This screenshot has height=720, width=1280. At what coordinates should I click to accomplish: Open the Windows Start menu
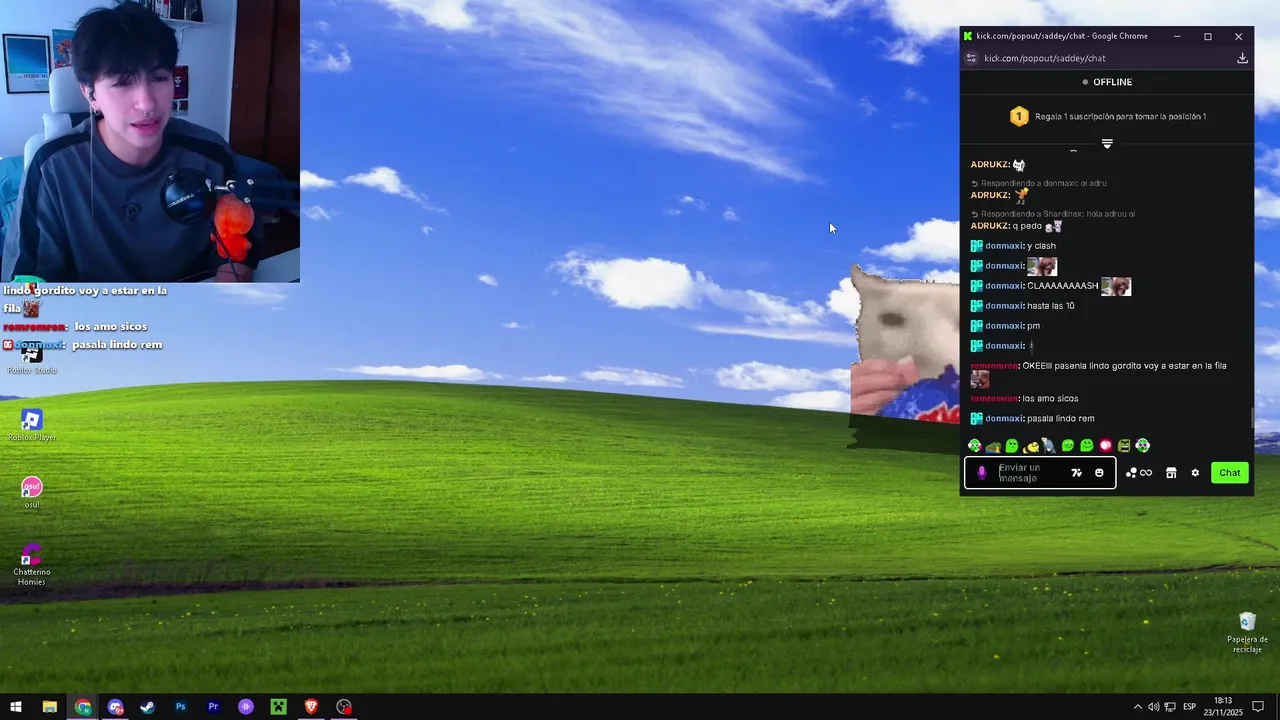[16, 707]
